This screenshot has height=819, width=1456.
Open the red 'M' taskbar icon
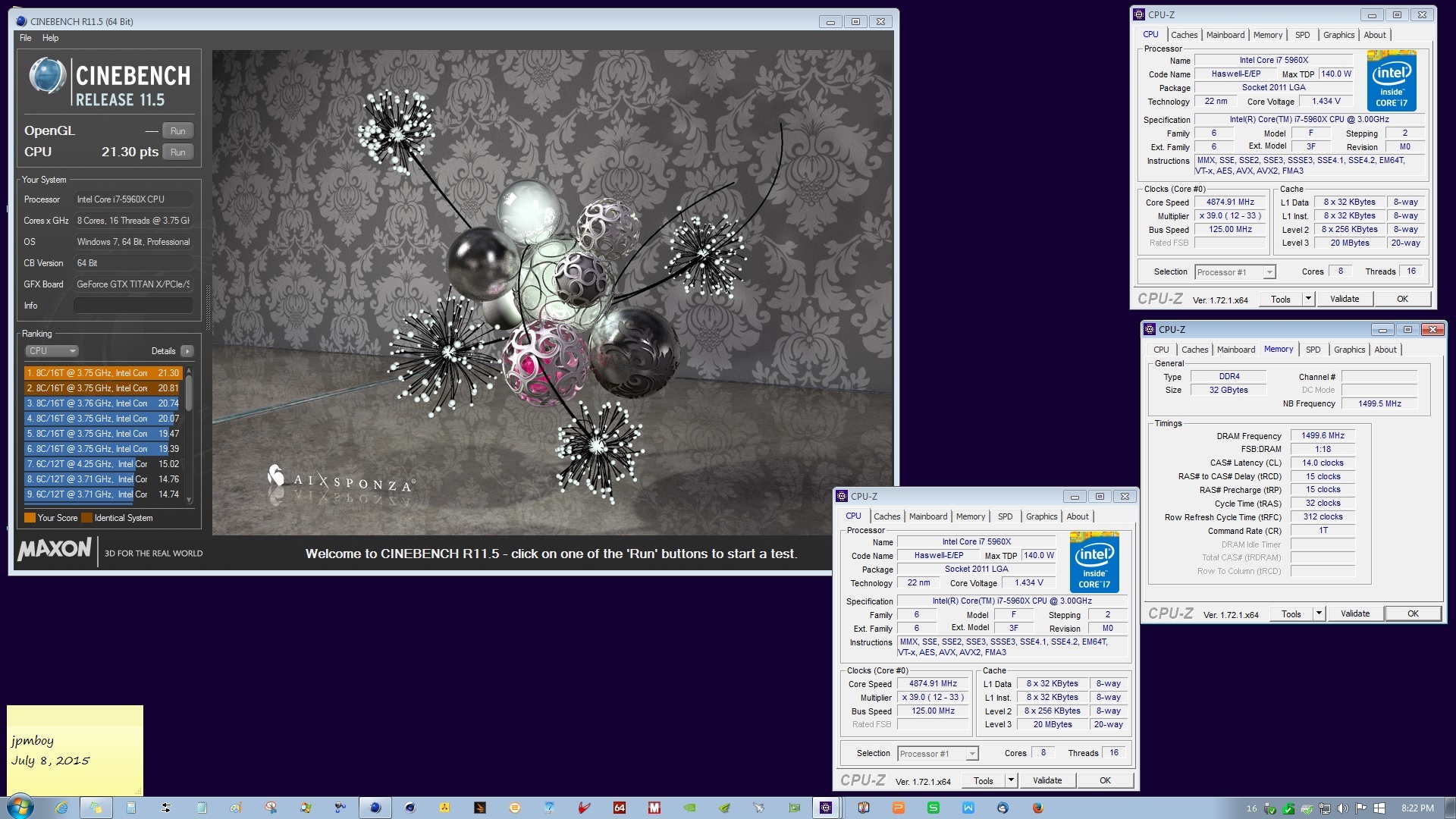tap(654, 808)
